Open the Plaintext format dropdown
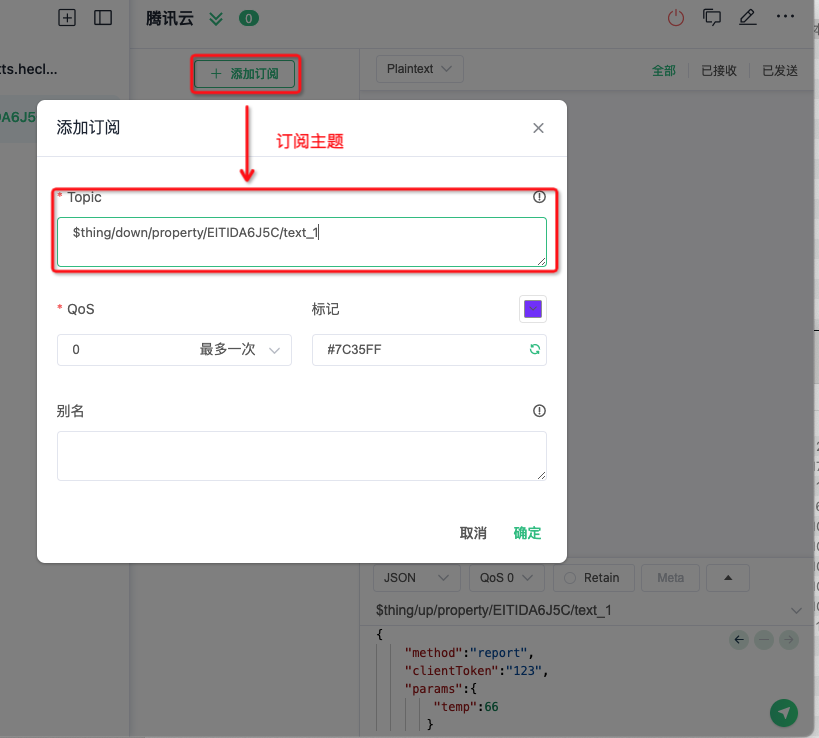 419,69
